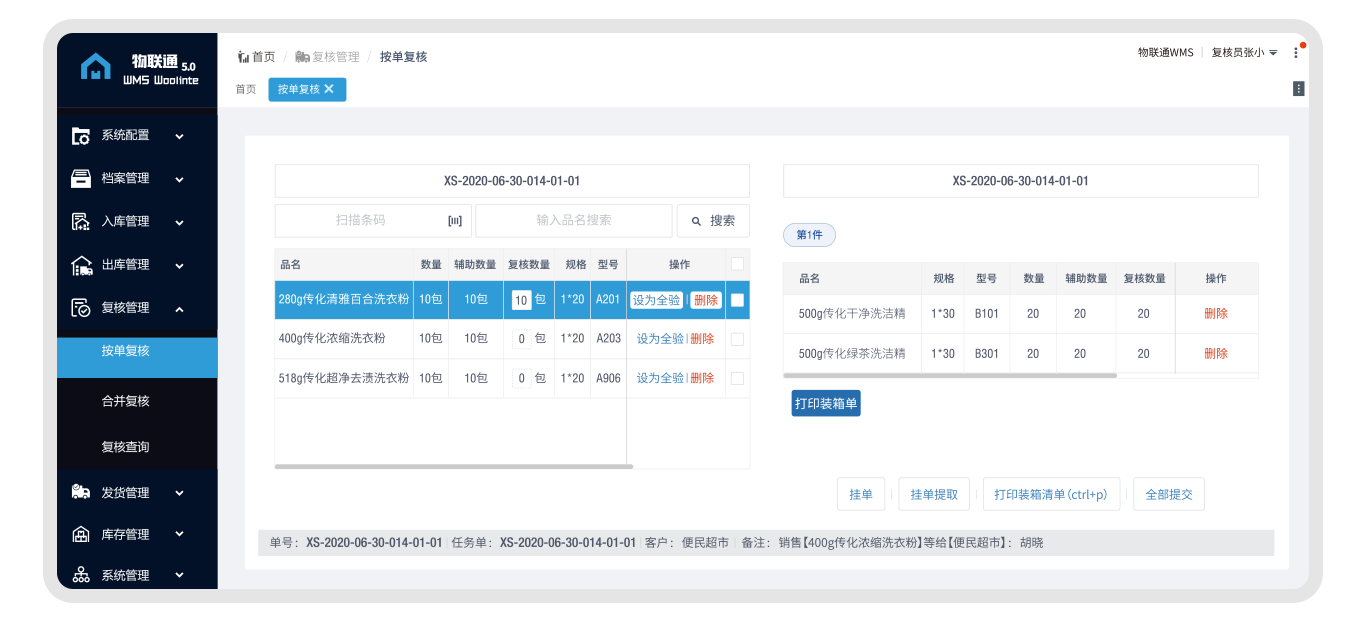Open the 入库管理 inbound icon
1346x640 pixels.
tap(81, 221)
